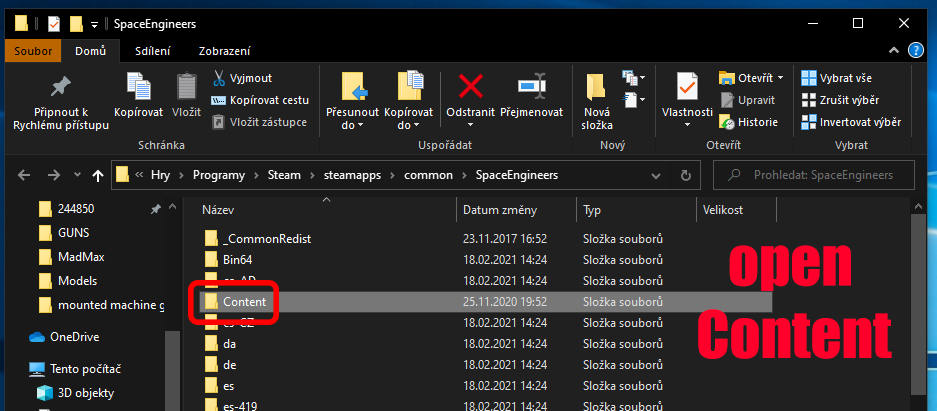Go back with the left arrow
The image size is (937, 411).
pos(24,175)
